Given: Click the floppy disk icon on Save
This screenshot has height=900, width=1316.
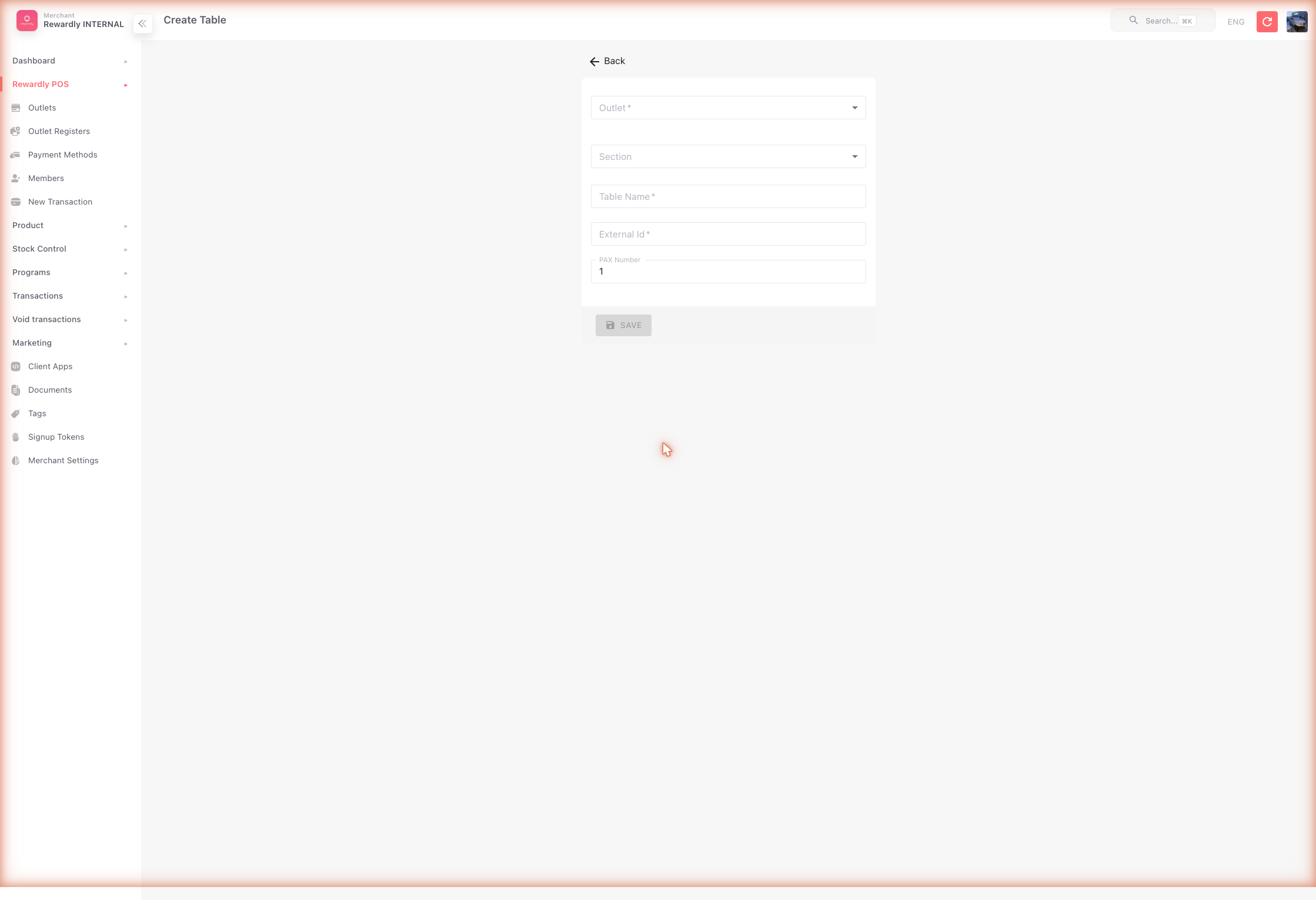Looking at the screenshot, I should click(x=610, y=325).
